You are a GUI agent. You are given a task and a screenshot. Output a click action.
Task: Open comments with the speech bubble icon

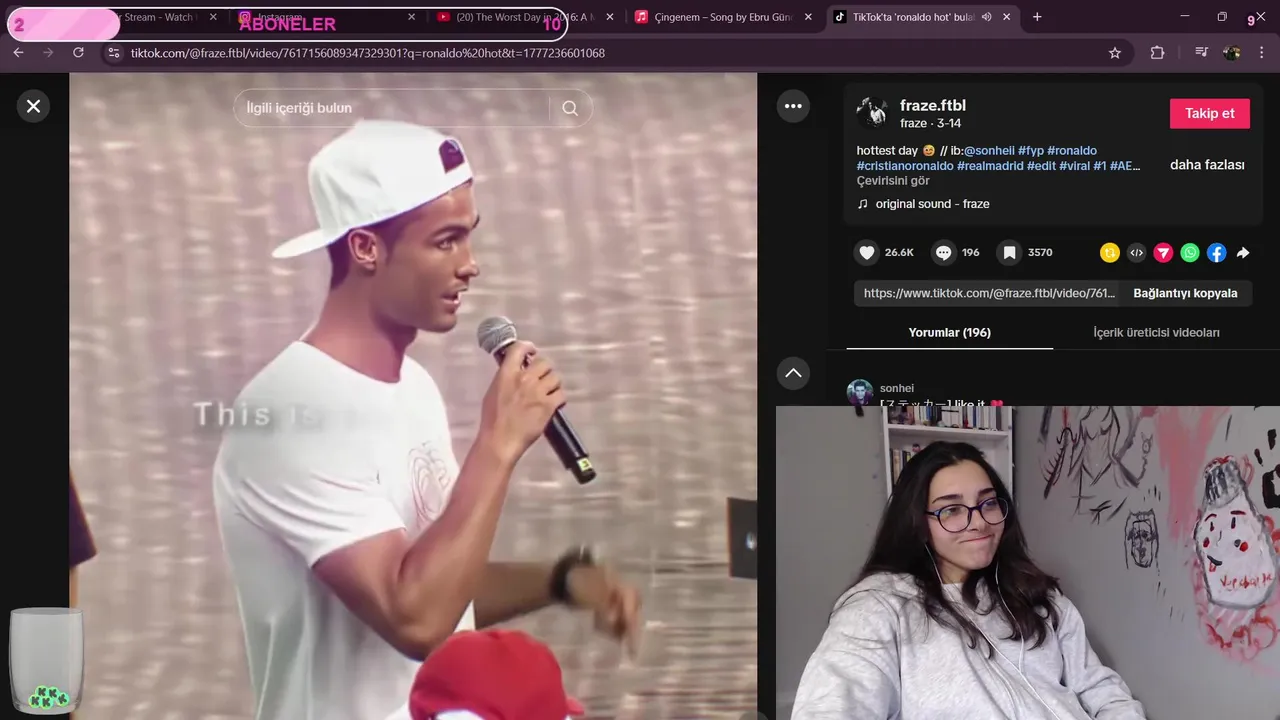coord(944,252)
